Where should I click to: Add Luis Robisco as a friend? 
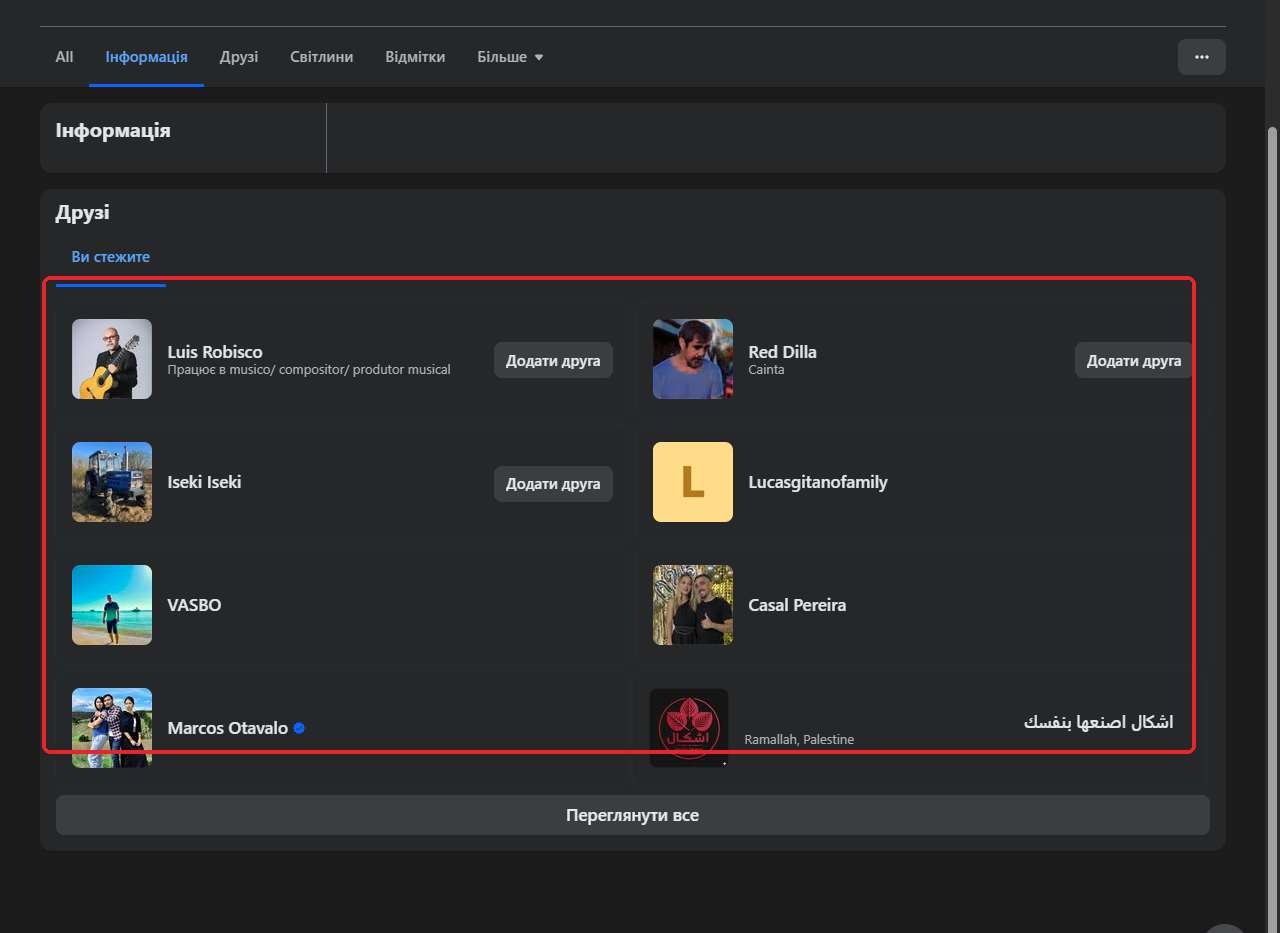(553, 360)
